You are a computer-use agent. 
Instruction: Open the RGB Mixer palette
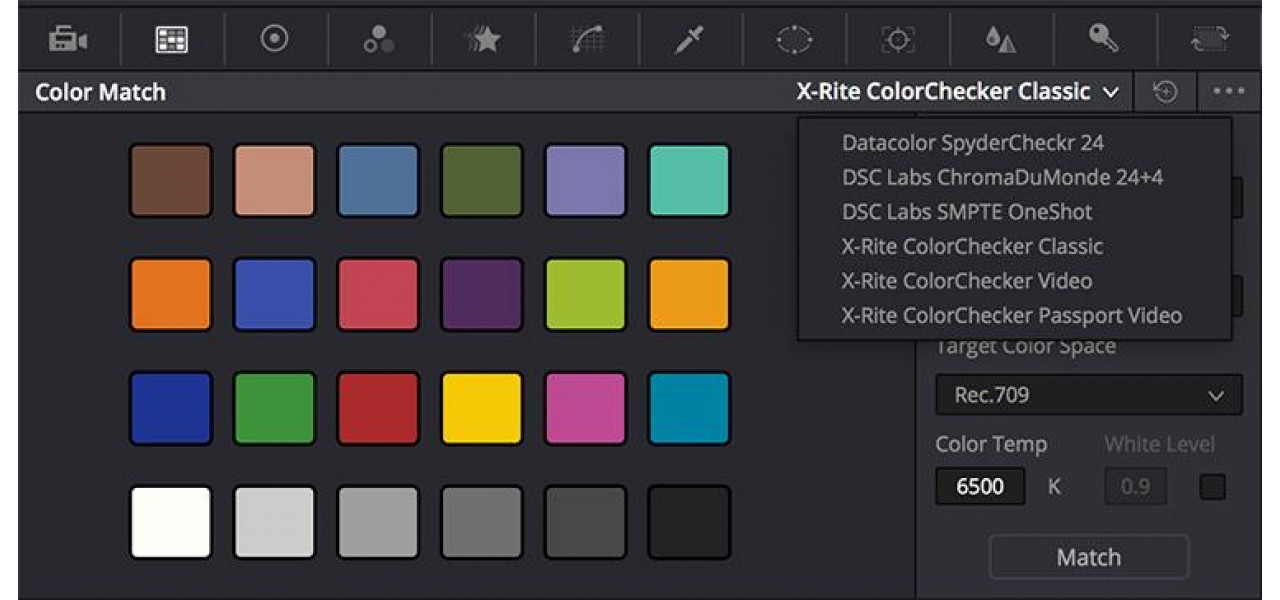[379, 39]
